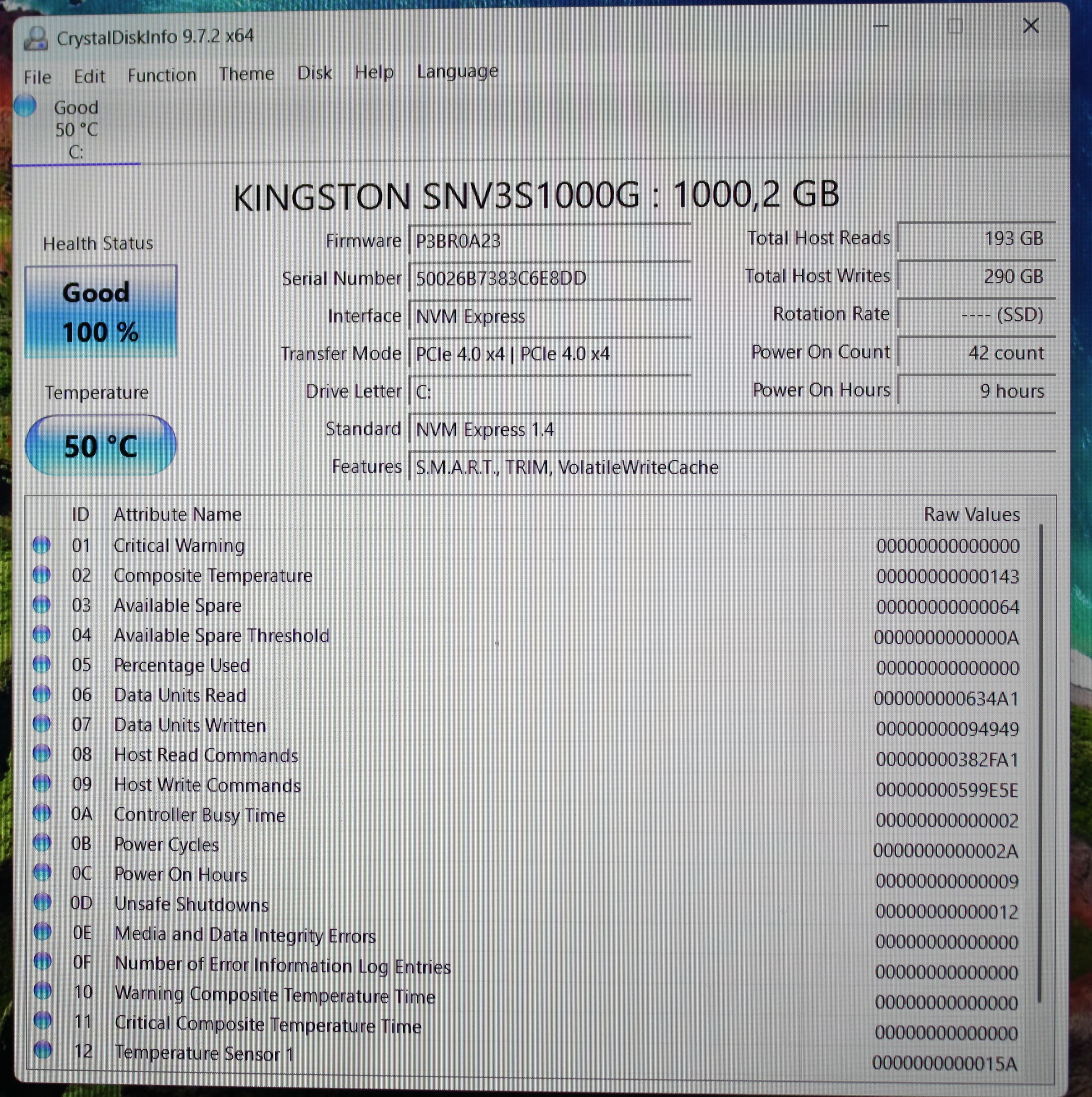Click status orb beside Critical Warning row
This screenshot has width=1092, height=1097.
click(x=41, y=544)
